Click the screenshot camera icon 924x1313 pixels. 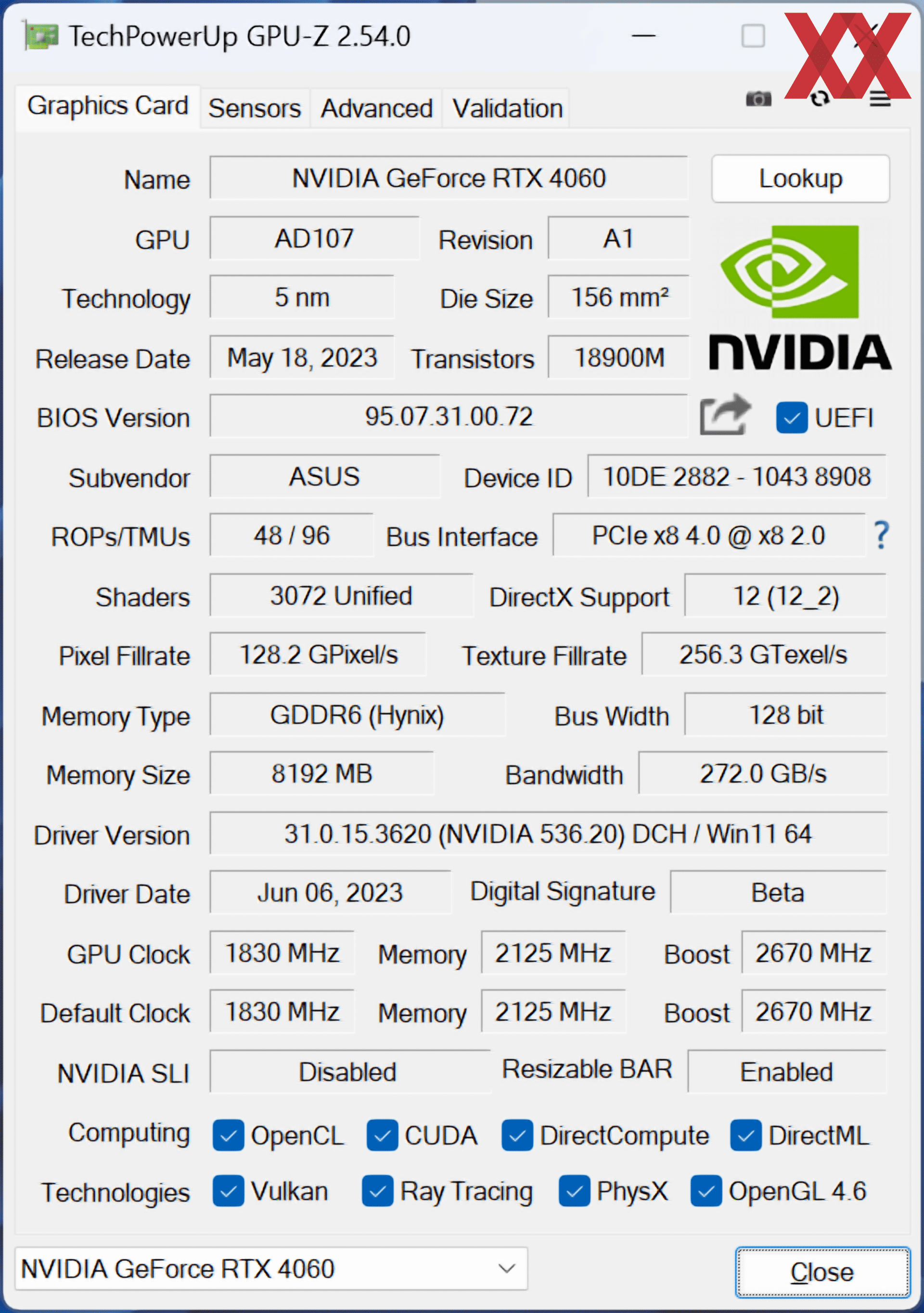click(758, 98)
